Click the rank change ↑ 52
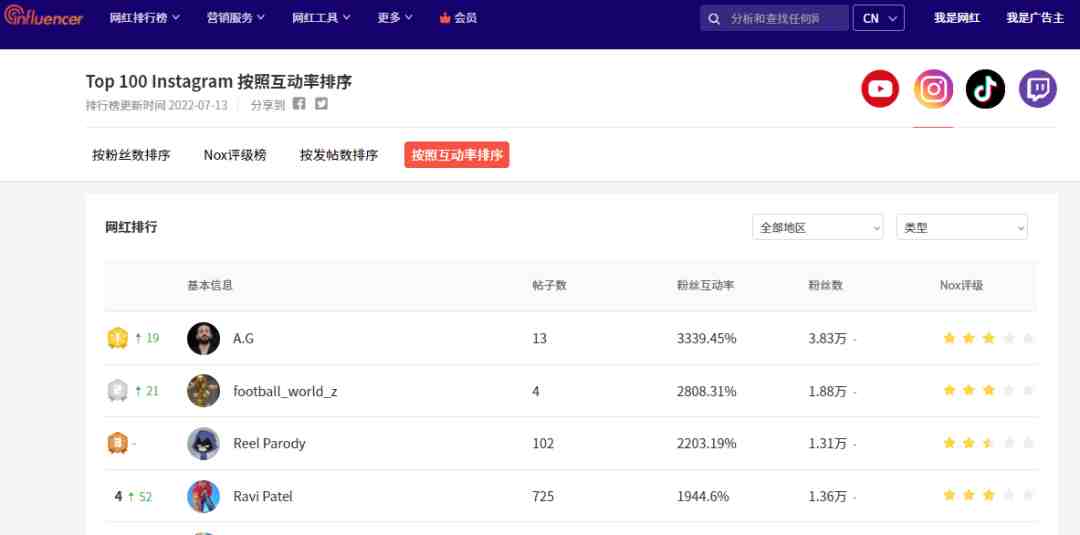The width and height of the screenshot is (1080, 535). tap(140, 496)
